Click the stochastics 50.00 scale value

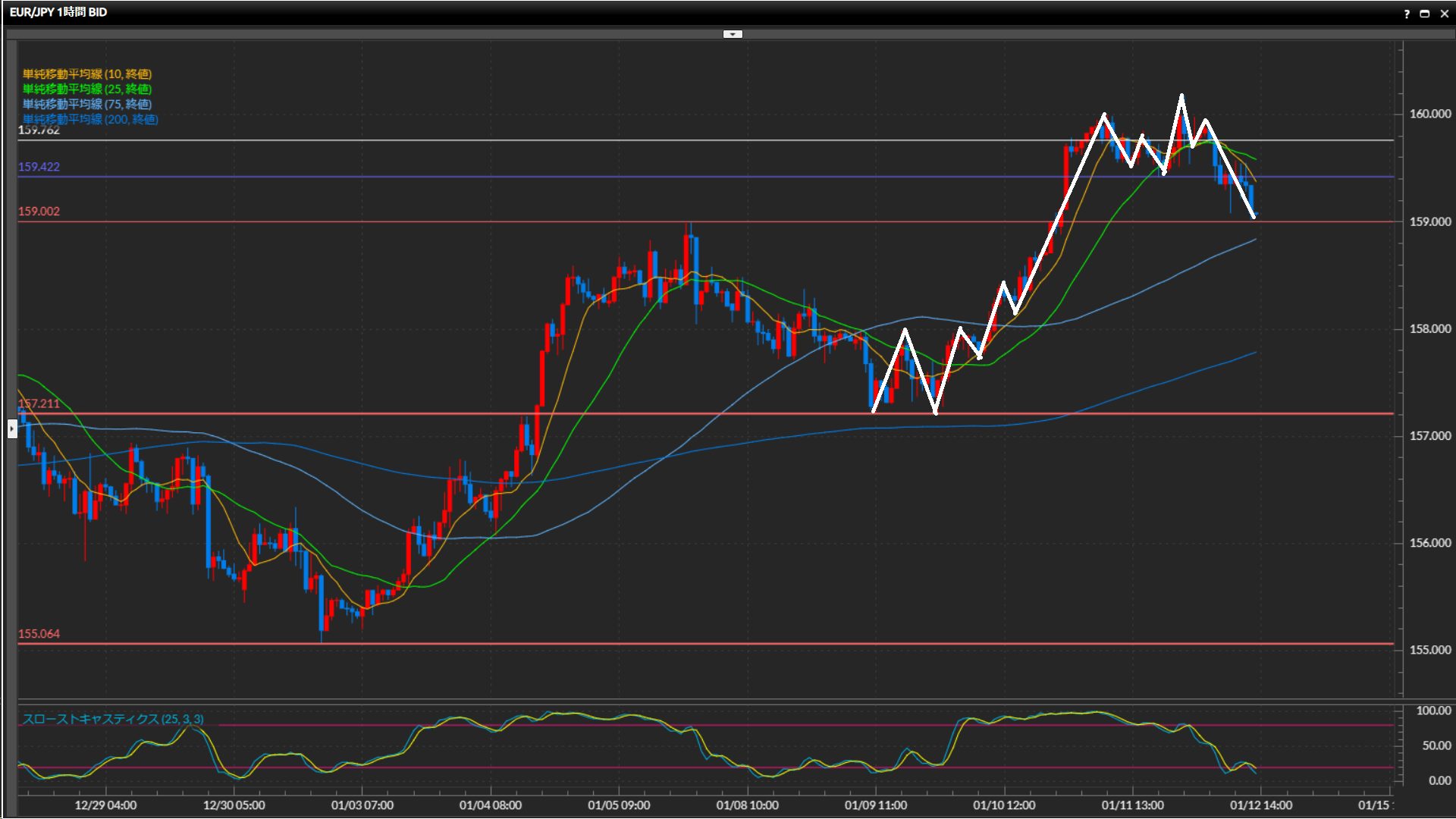point(1436,745)
